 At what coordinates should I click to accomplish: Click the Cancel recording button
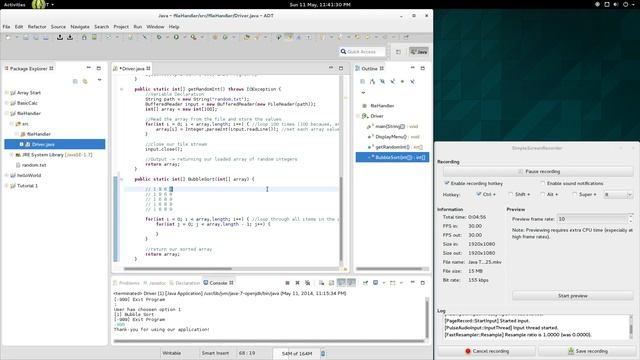(487, 351)
